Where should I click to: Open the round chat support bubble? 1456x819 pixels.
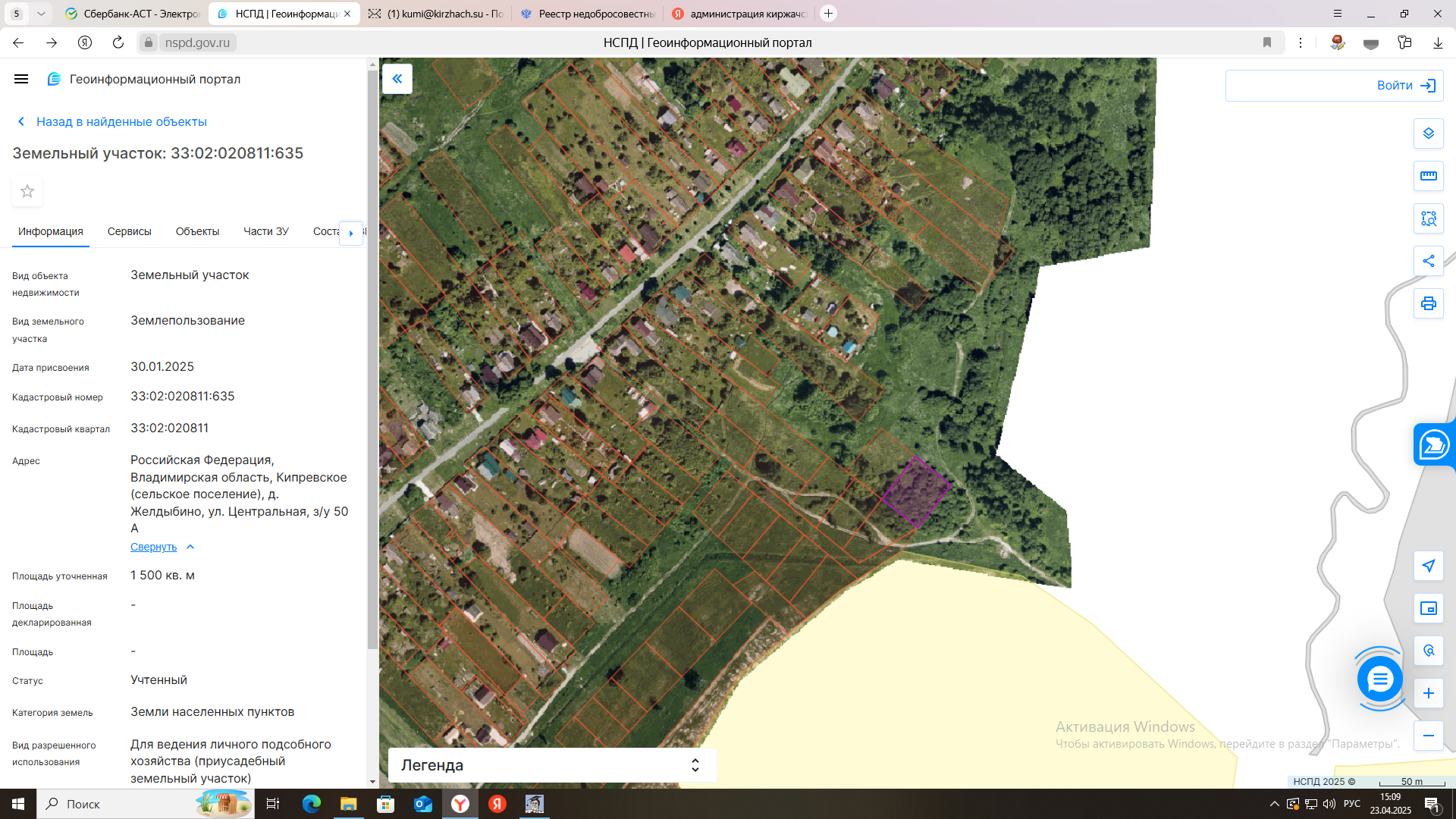coord(1379,679)
